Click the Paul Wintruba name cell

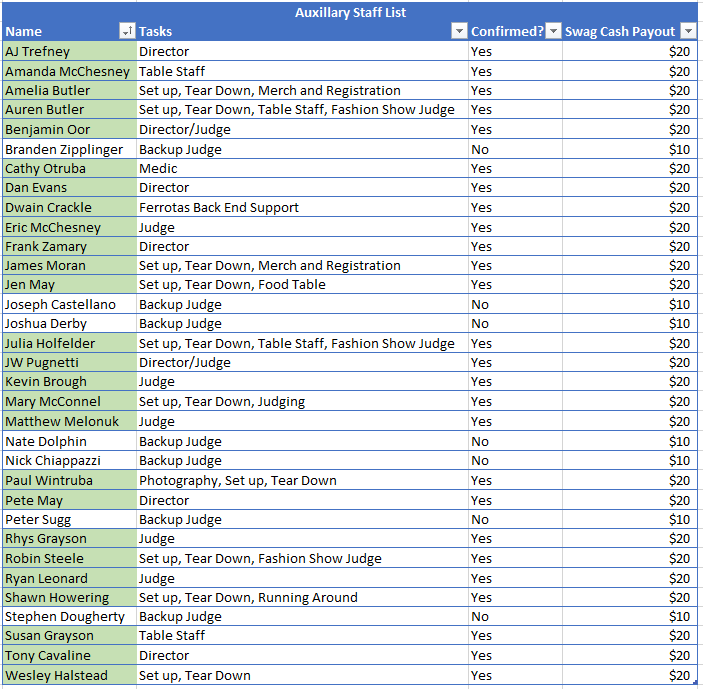[69, 480]
